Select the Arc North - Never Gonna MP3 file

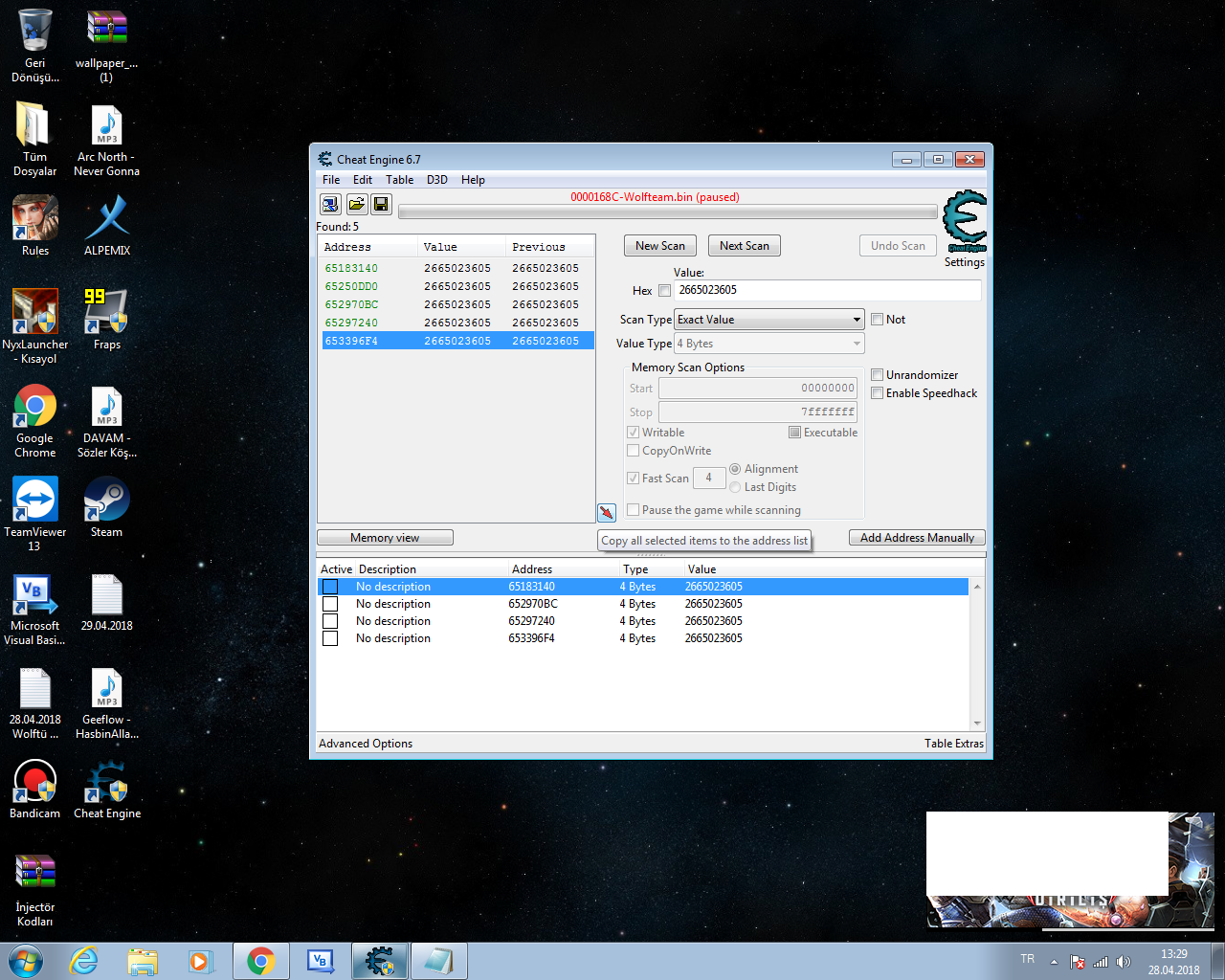click(107, 140)
